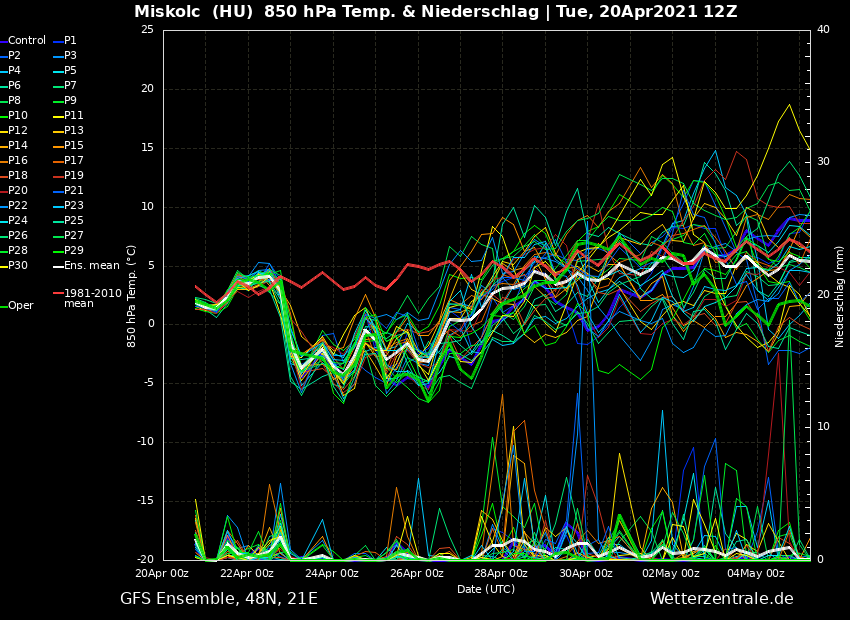Open the Wetterzentrale.de link

(x=721, y=599)
